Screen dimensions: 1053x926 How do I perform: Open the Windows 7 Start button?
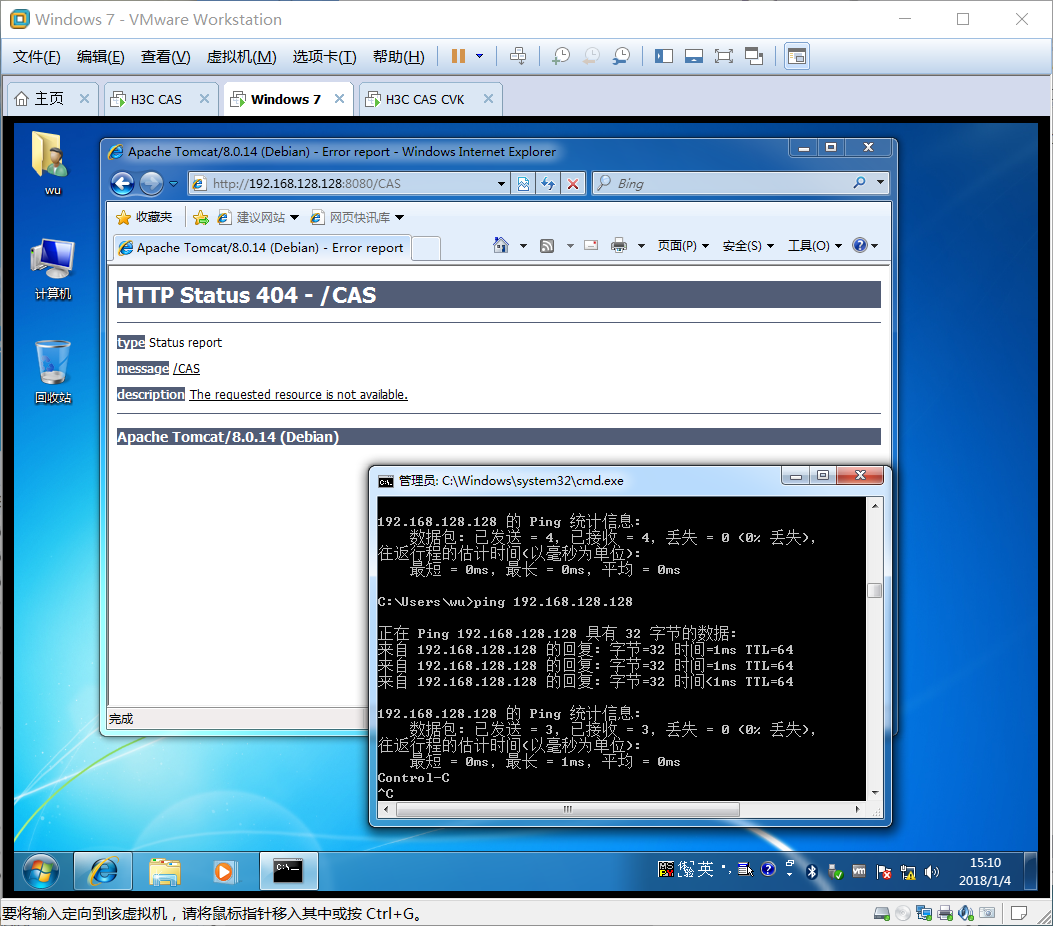[x=41, y=872]
